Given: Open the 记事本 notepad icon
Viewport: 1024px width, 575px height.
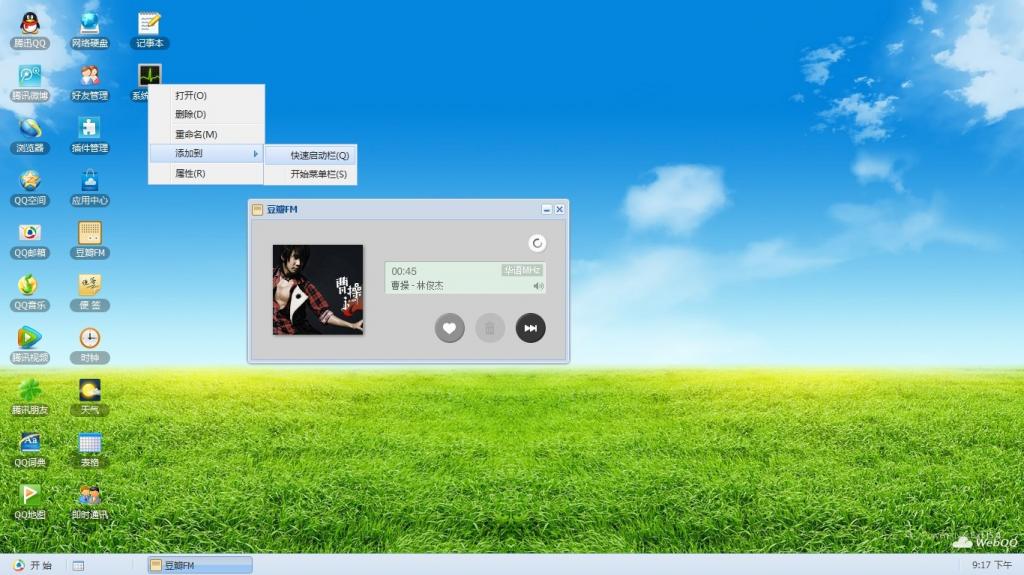Looking at the screenshot, I should point(150,30).
